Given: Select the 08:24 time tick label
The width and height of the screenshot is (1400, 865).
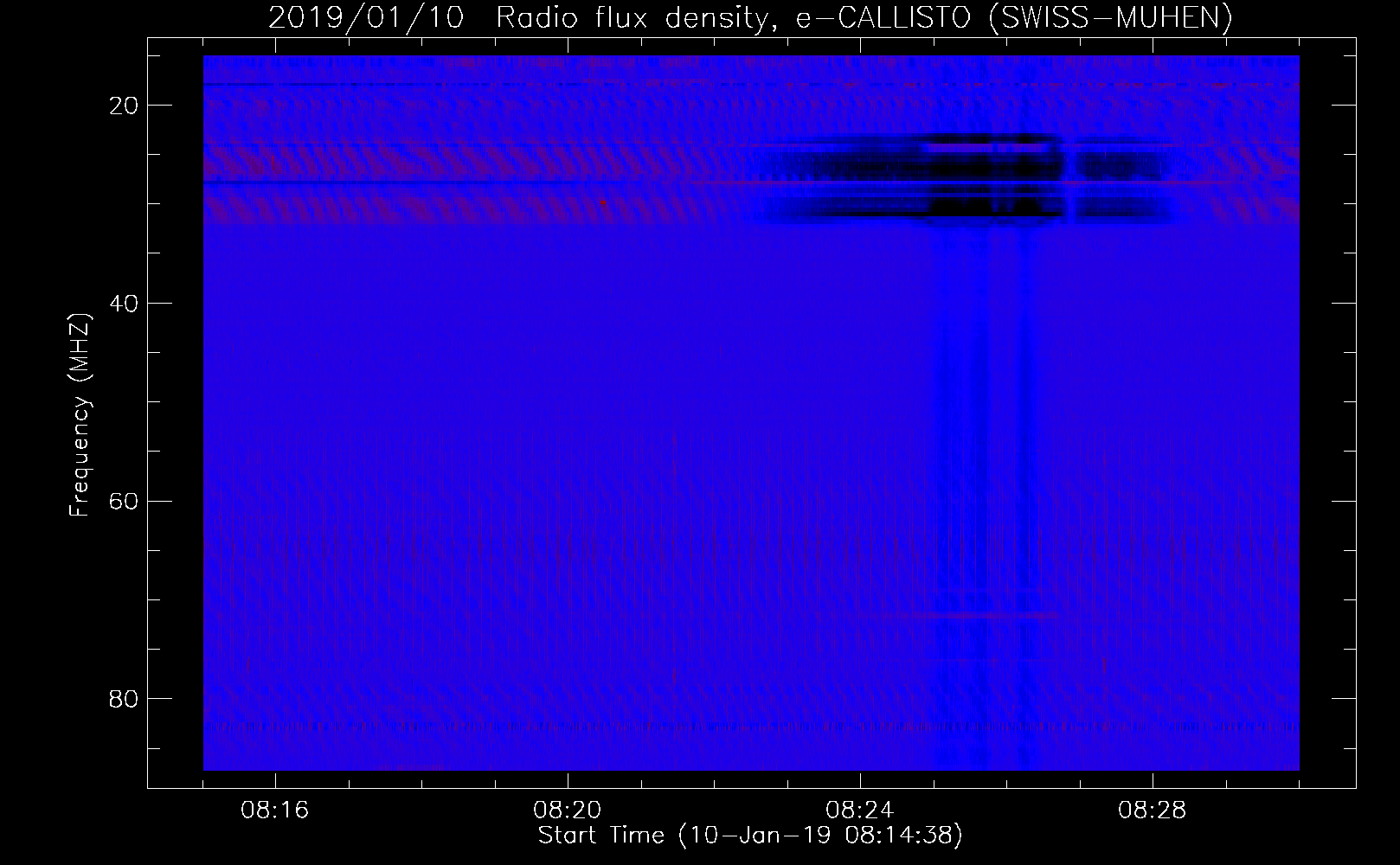Looking at the screenshot, I should click(860, 811).
